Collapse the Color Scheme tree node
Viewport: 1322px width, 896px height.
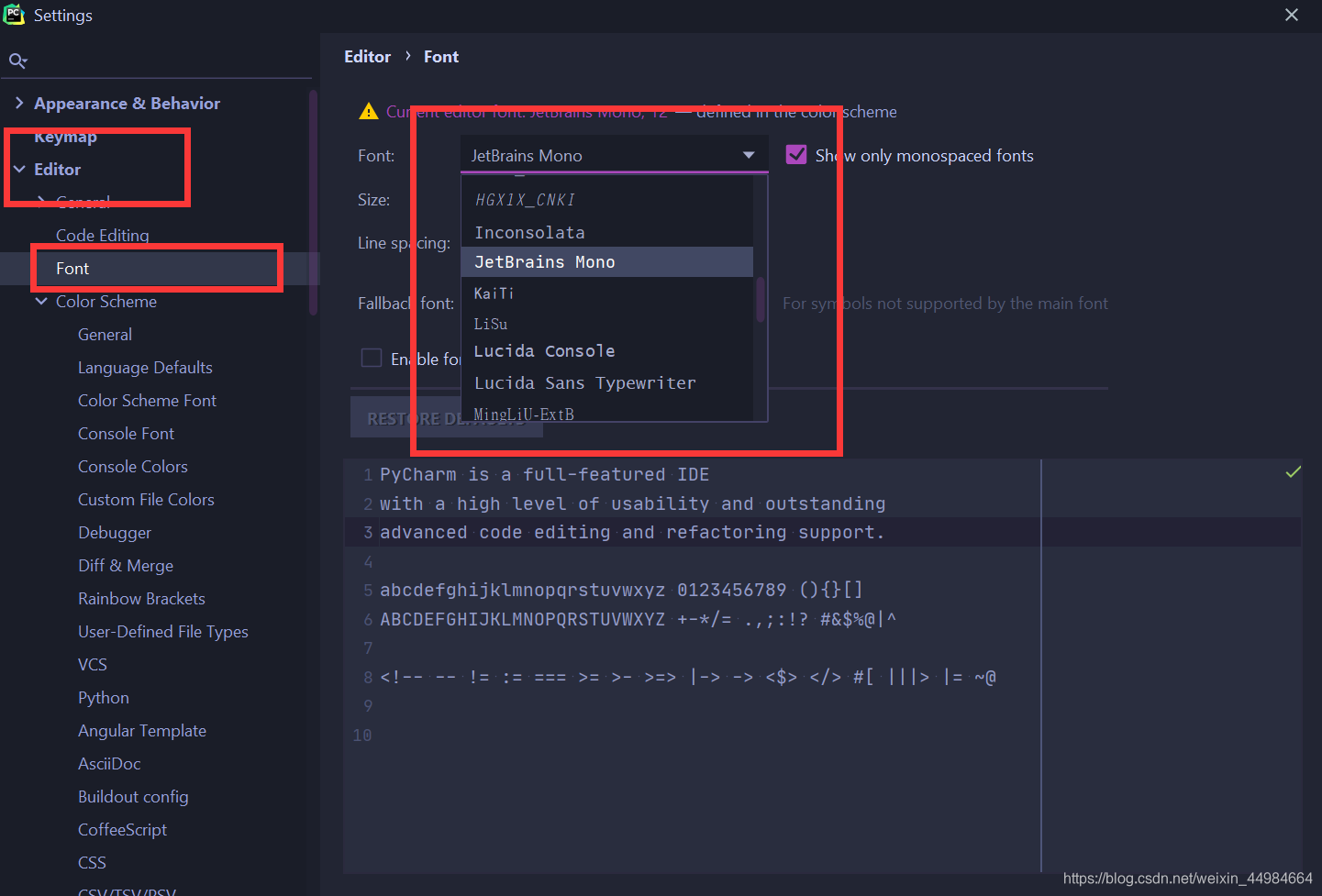[x=41, y=301]
